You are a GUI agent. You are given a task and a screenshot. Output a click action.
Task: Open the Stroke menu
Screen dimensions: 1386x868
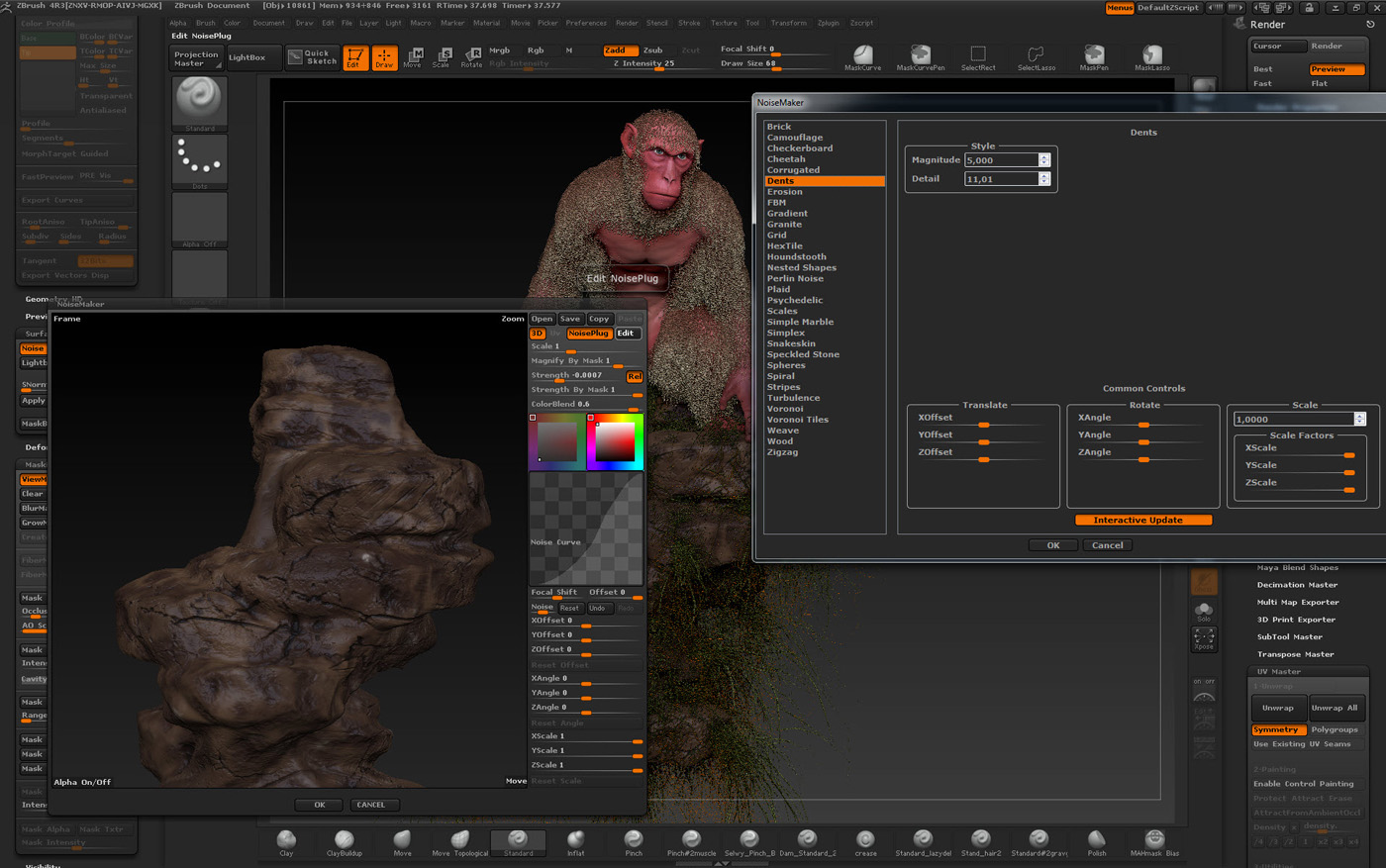tap(689, 23)
